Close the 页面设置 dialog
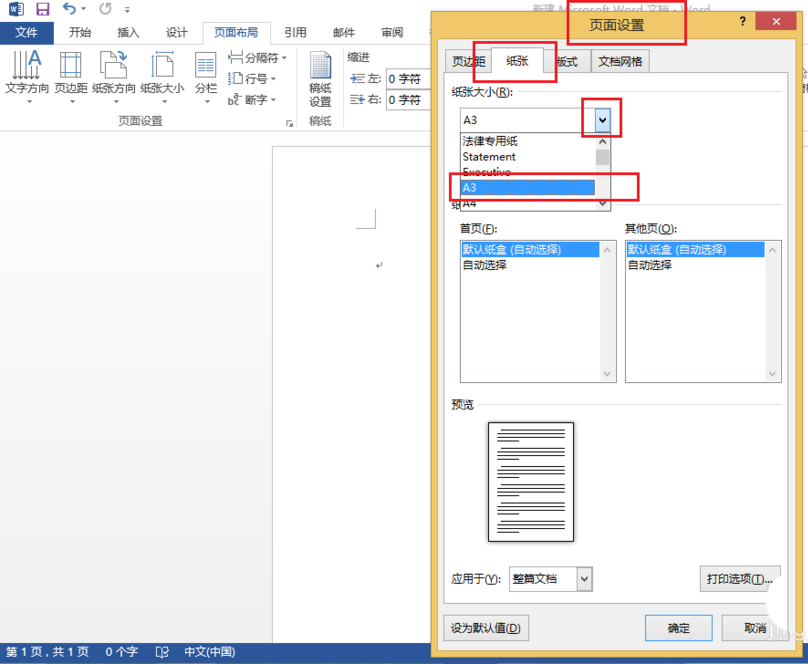Screen dimensions: 808x664 [776, 21]
